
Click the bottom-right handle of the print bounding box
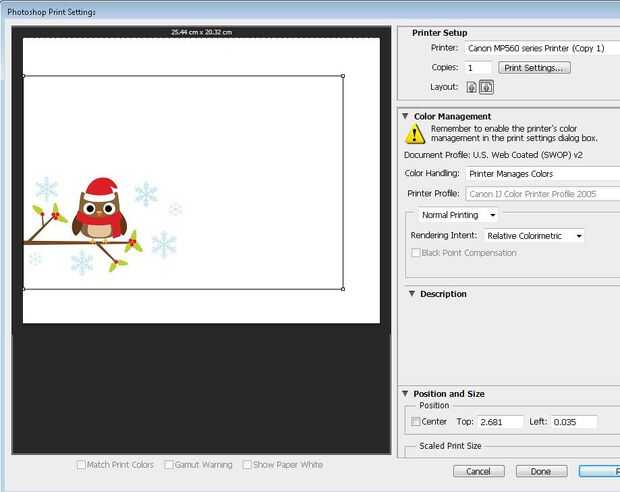343,289
